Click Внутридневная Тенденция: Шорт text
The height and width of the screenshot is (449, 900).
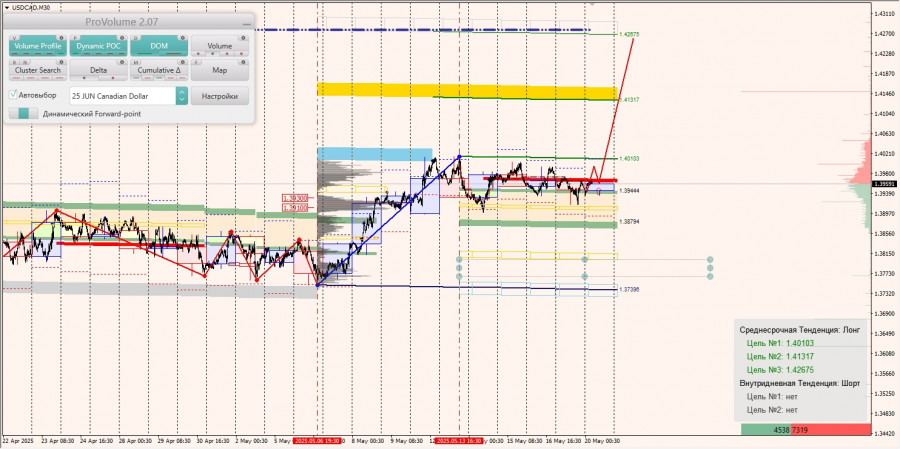[800, 383]
